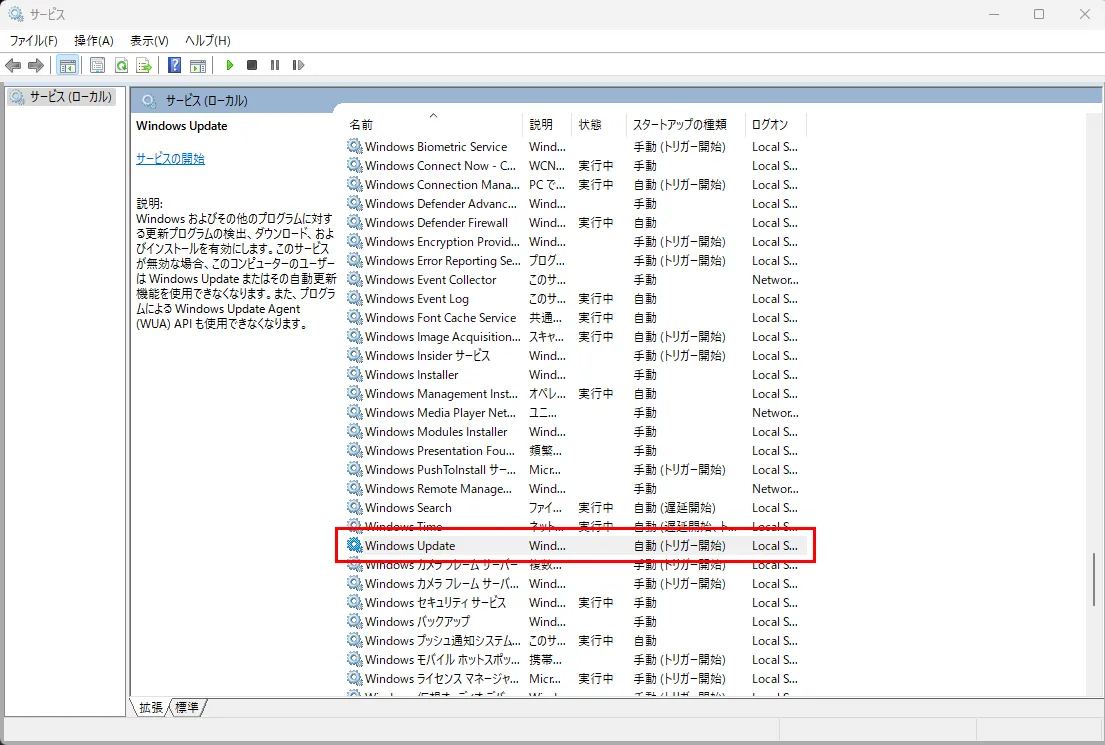Select Windows Encryption Provid... service name

coord(442,241)
